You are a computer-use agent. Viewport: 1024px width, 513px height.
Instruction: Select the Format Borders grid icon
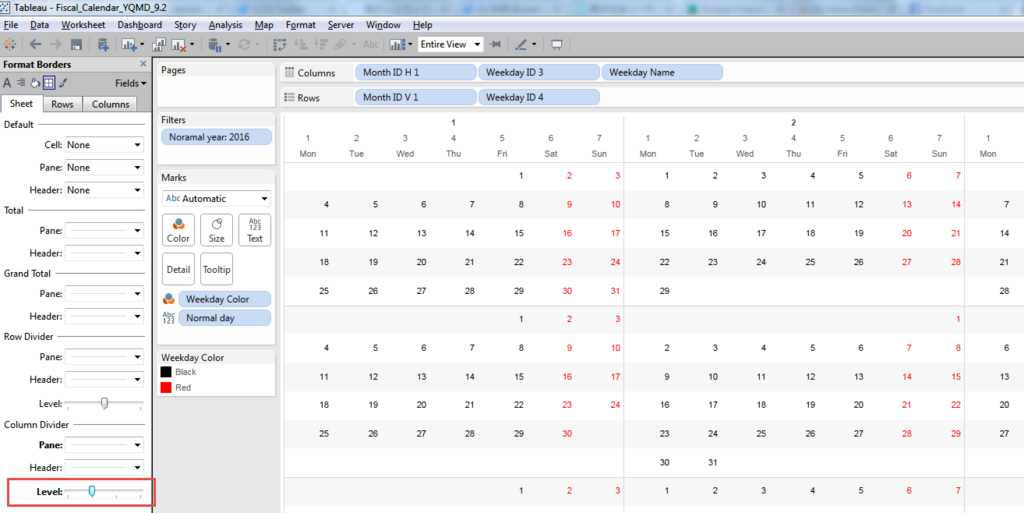point(48,83)
